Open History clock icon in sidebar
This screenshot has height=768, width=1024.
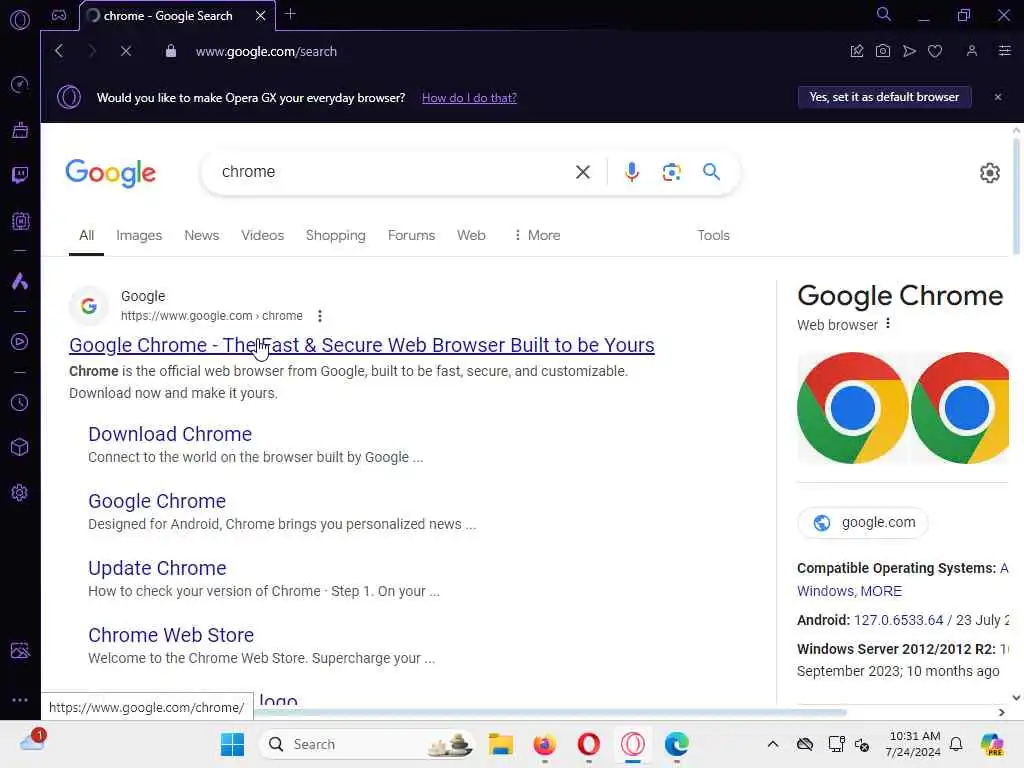pyautogui.click(x=20, y=403)
